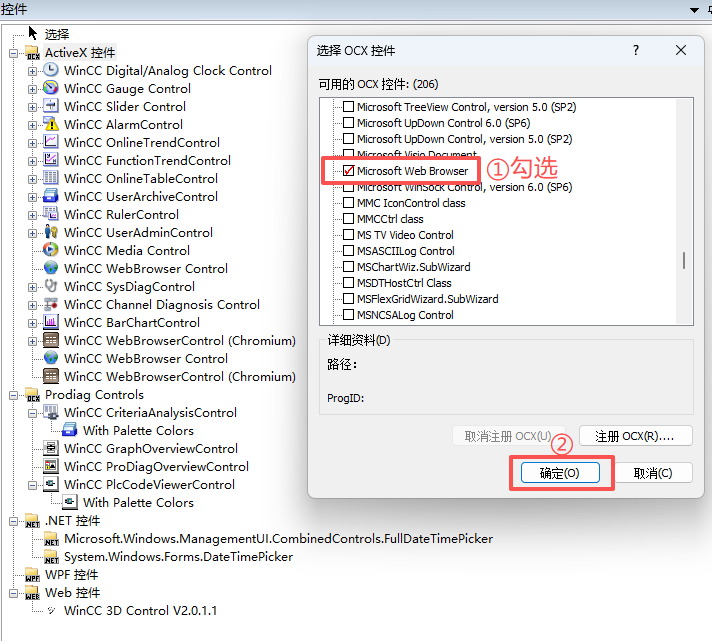Select the WinCC SysDiagControl stethoscope icon
The image size is (712, 641).
[50, 286]
